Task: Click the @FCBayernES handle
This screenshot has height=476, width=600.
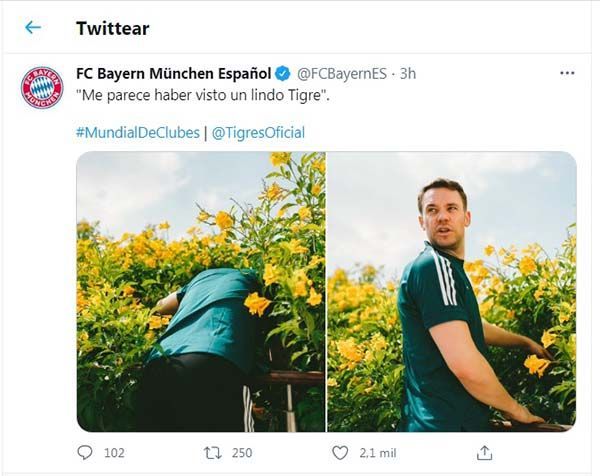Action: (341, 73)
